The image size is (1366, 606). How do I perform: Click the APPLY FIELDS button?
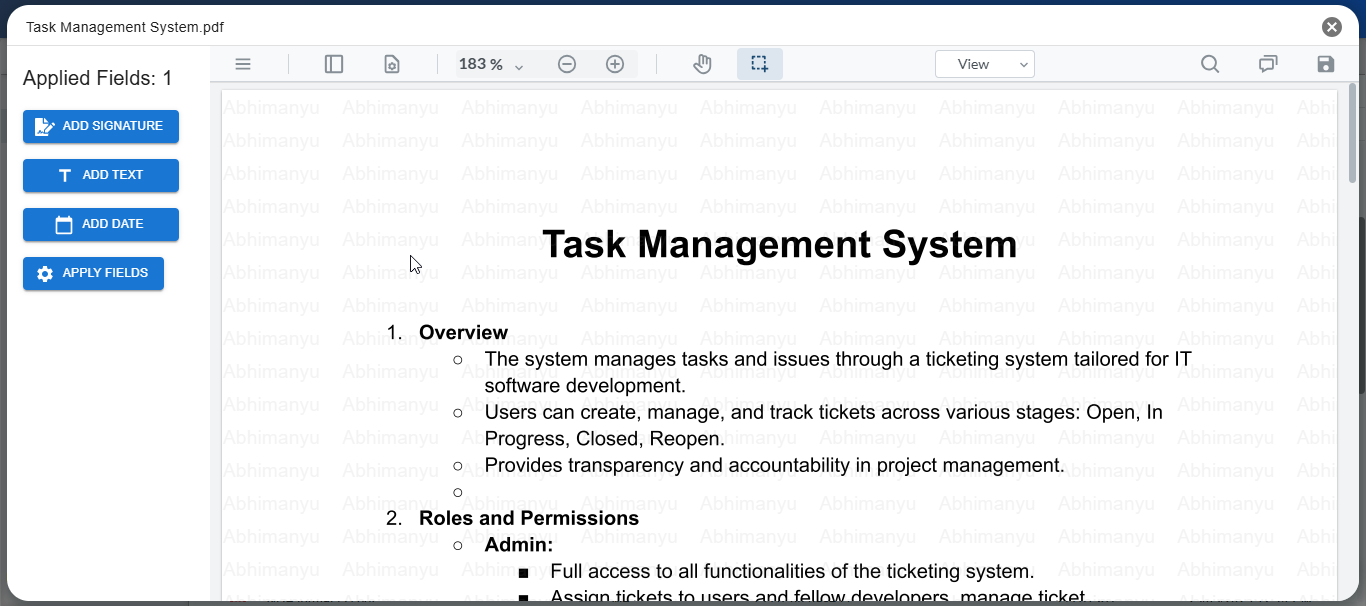point(93,273)
